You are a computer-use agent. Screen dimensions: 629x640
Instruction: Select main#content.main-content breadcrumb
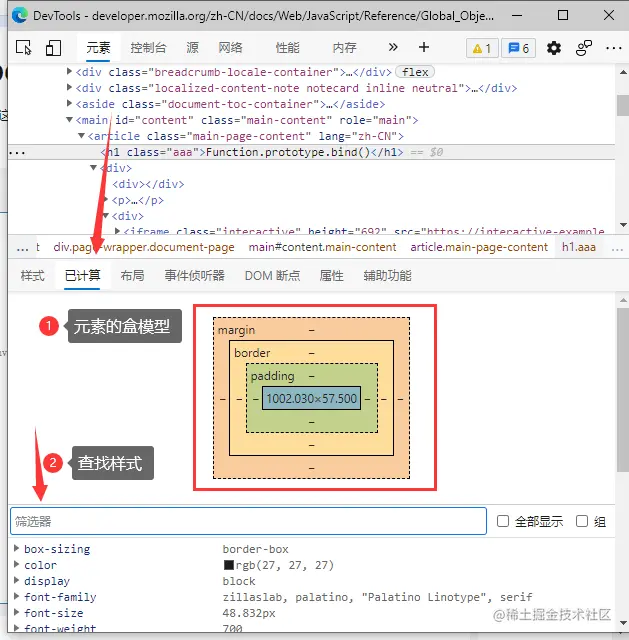pos(322,247)
